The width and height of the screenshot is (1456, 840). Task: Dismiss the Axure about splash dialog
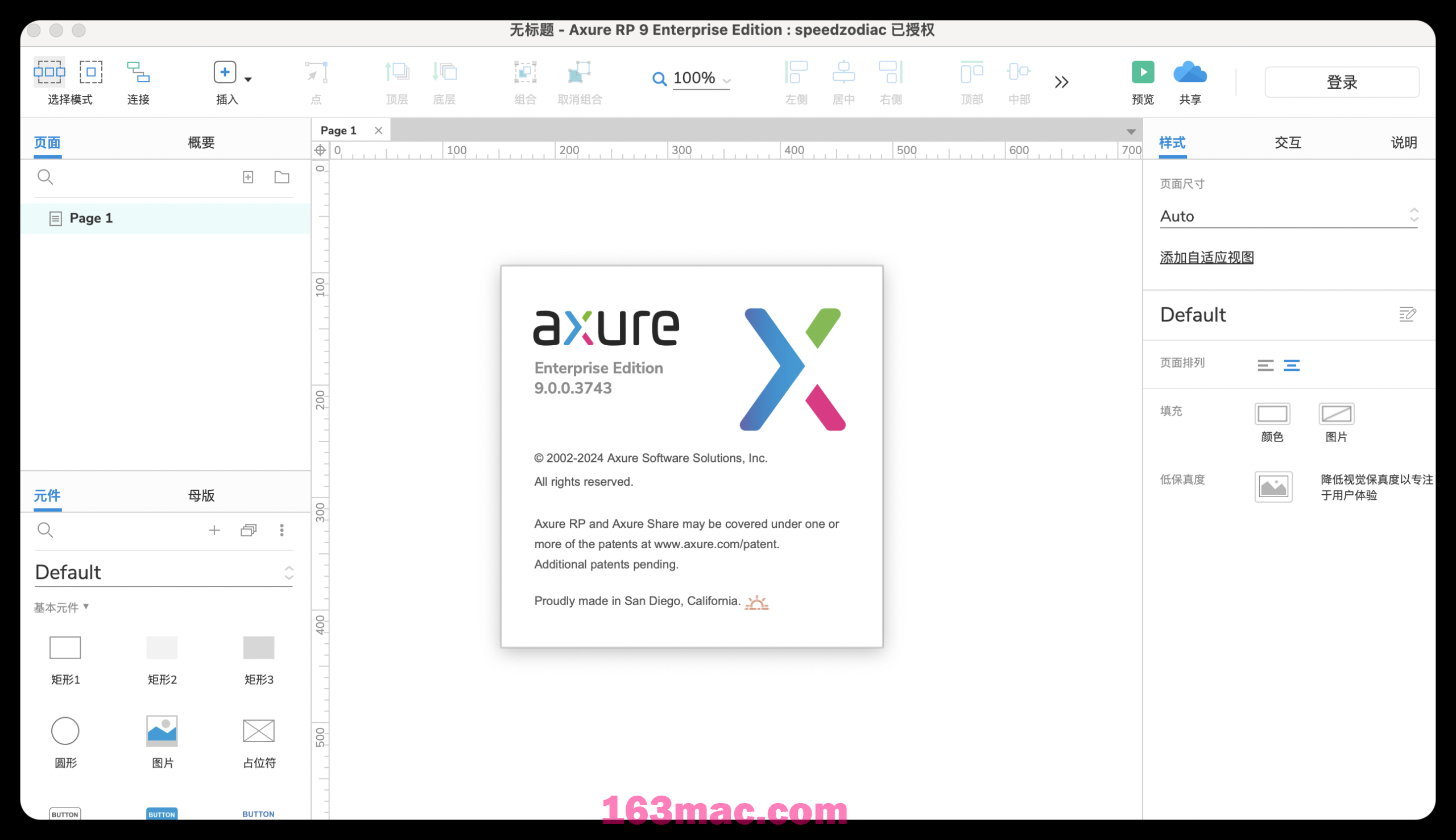pos(692,456)
